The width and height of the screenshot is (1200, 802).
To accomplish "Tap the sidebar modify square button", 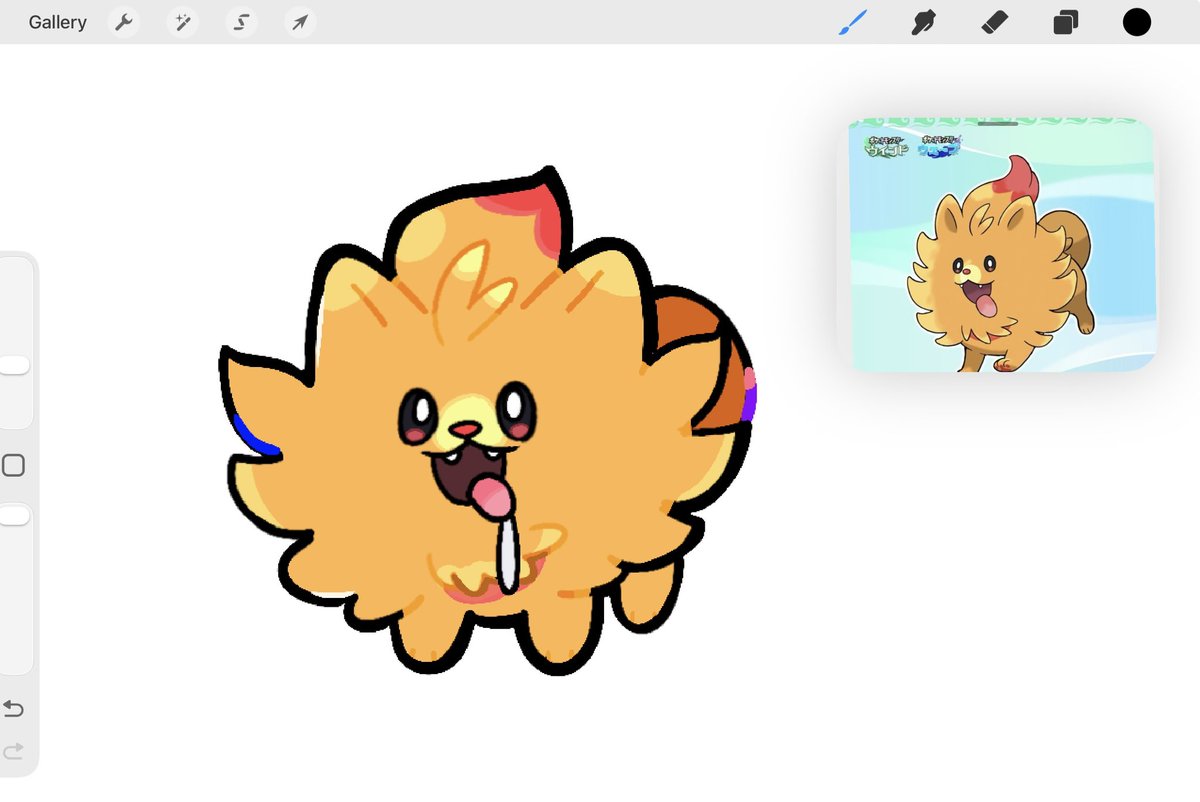I will (x=13, y=466).
